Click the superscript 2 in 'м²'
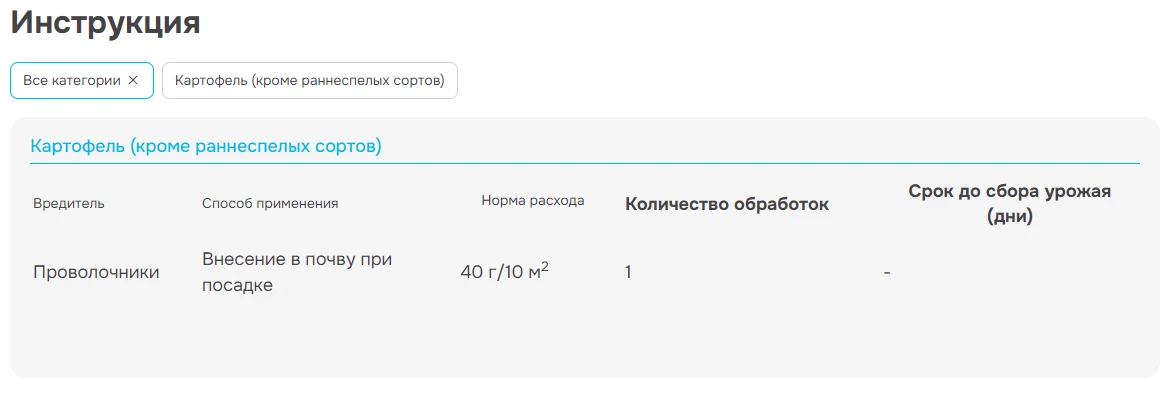1172x401 pixels. (x=545, y=266)
